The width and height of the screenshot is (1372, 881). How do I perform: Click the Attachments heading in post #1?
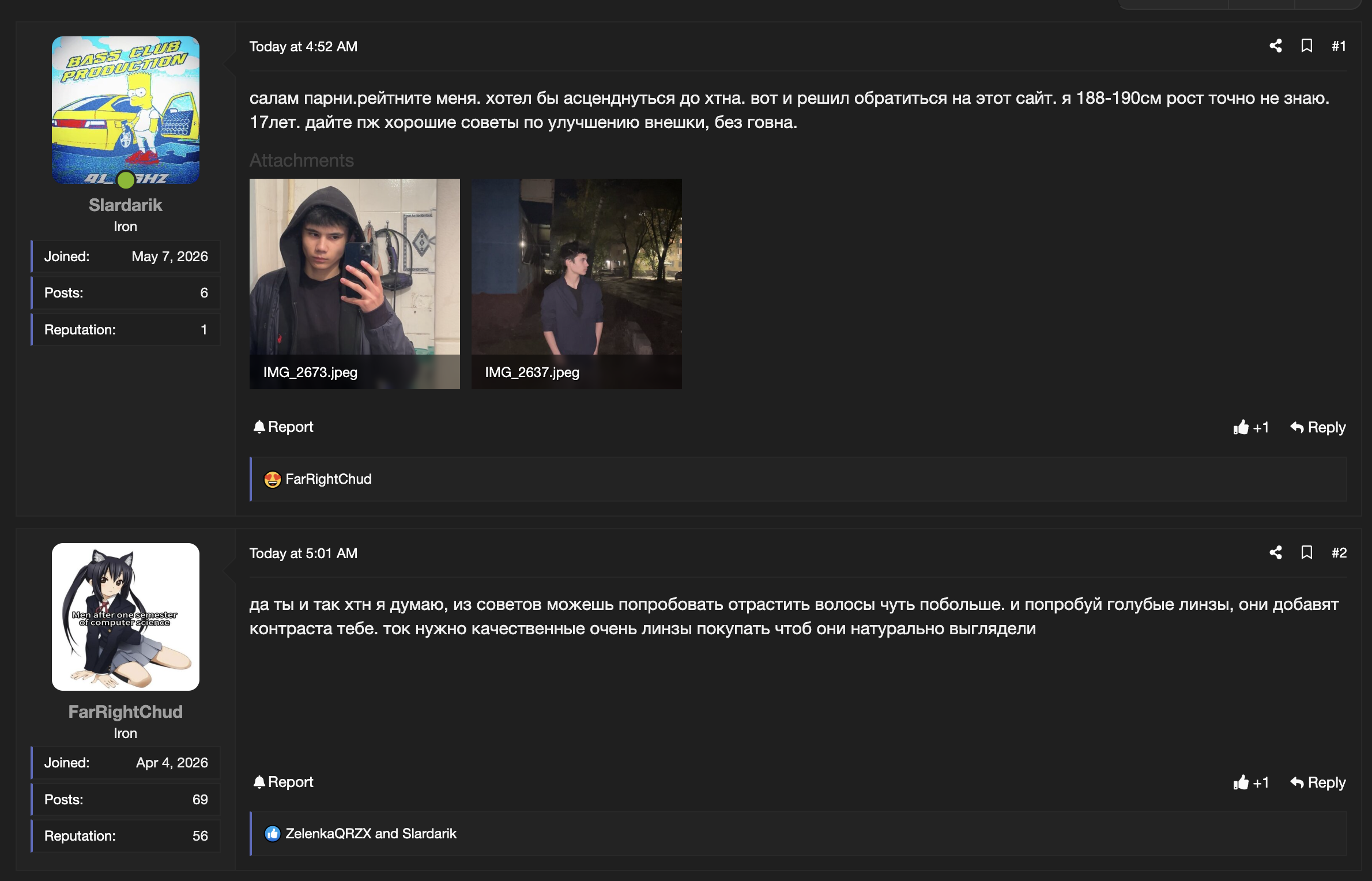coord(301,160)
